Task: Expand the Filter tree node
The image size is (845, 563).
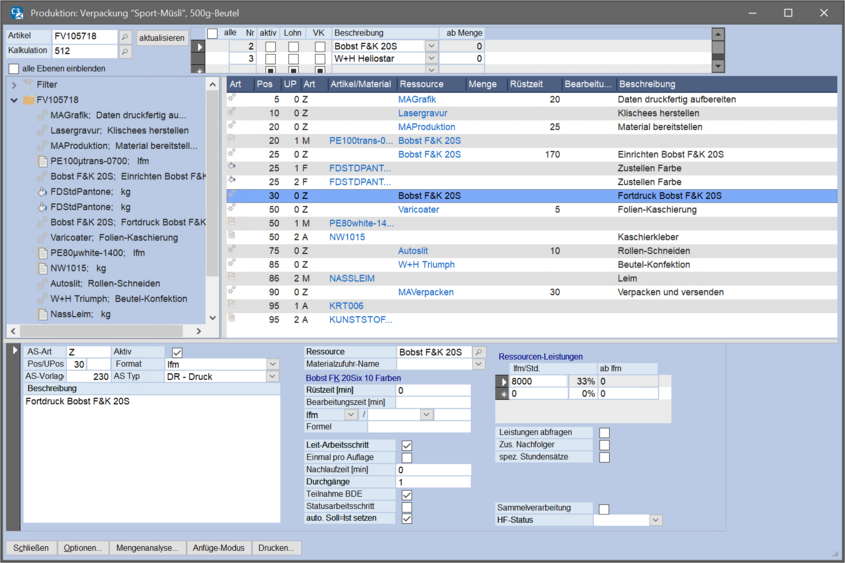Action: 14,85
